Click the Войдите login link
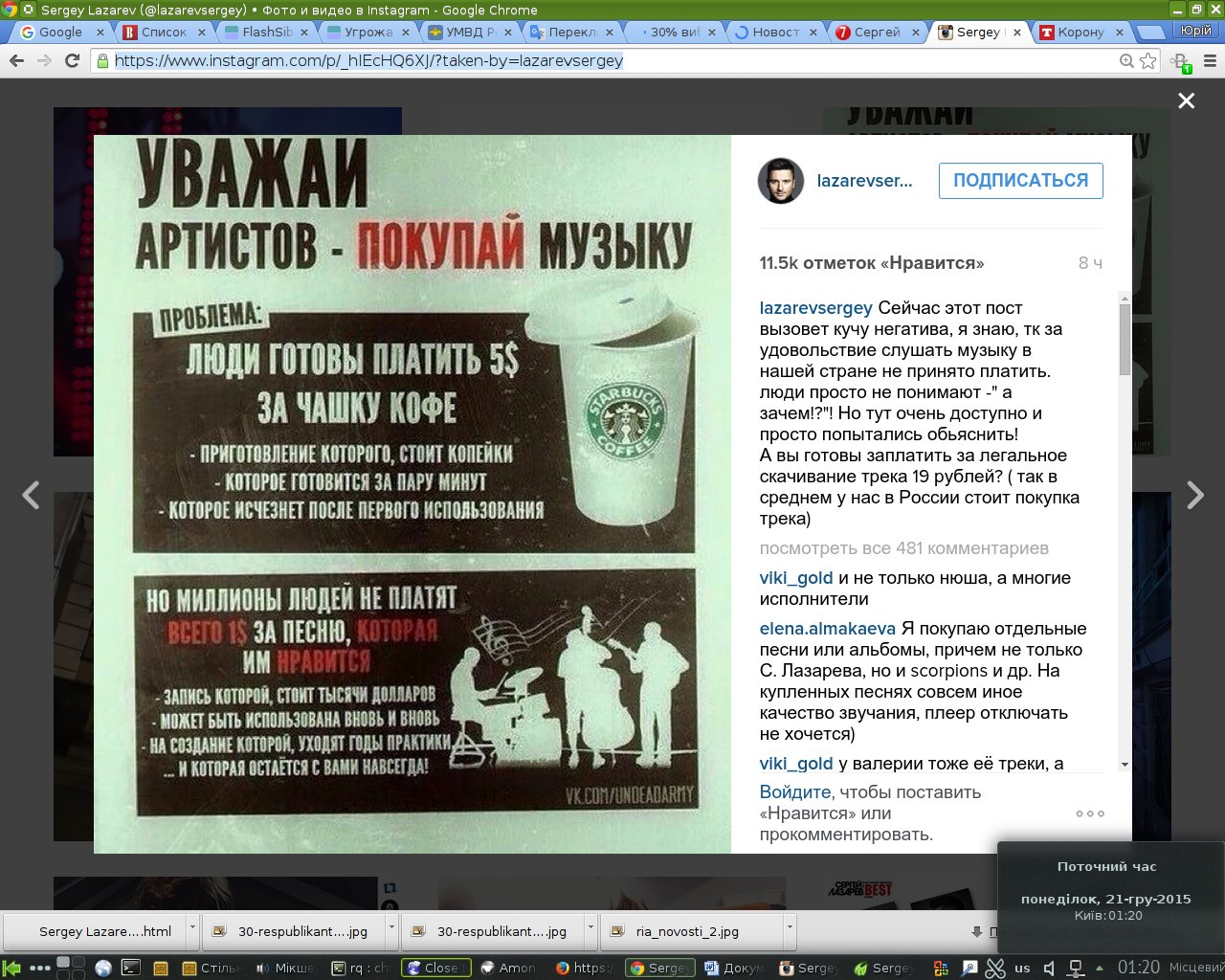The height and width of the screenshot is (980, 1225). click(794, 792)
